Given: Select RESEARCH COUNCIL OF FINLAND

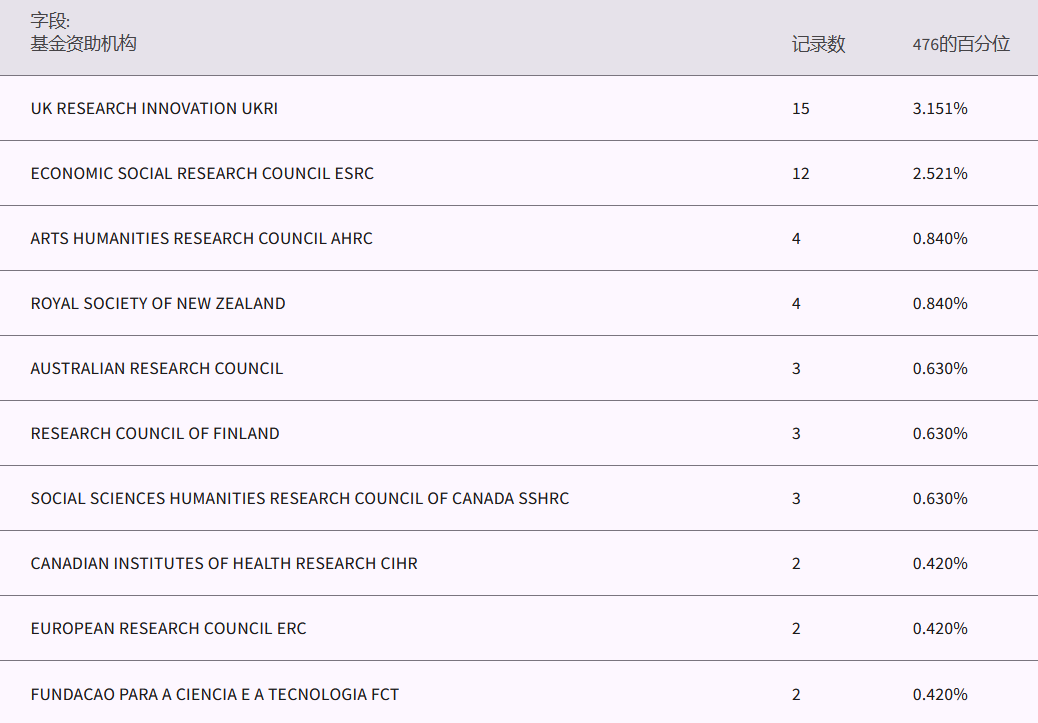Looking at the screenshot, I should pos(155,433).
